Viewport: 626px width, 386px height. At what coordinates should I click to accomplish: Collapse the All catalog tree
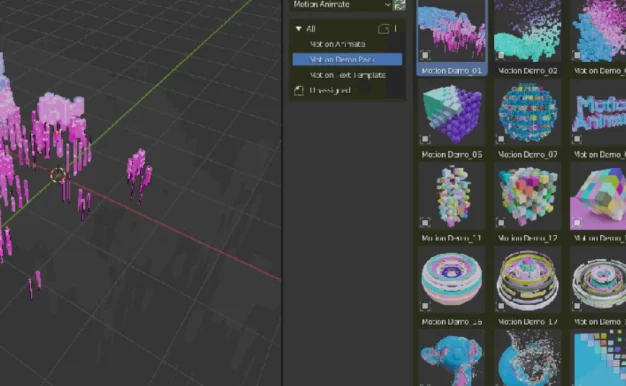point(299,29)
